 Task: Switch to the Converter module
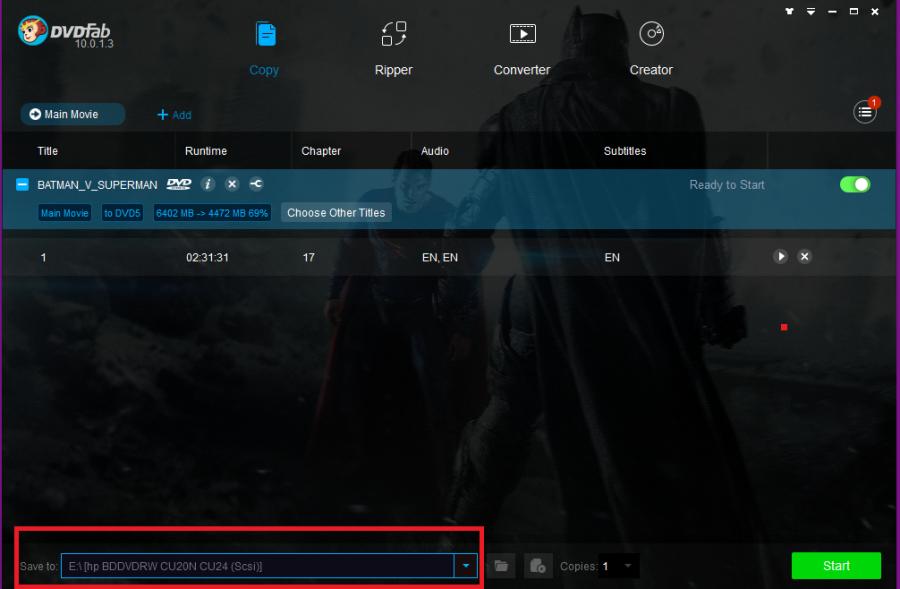[522, 49]
